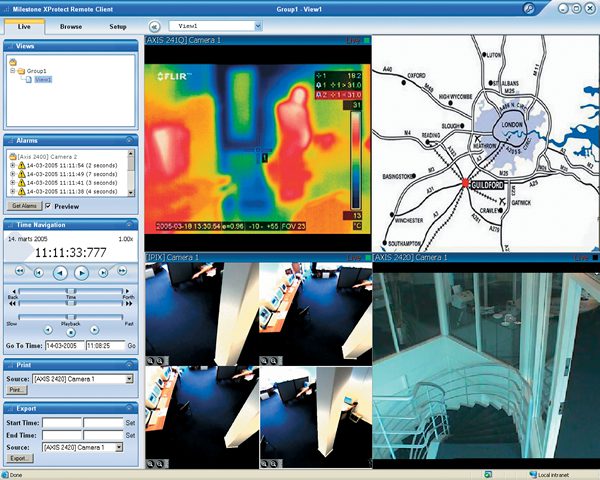The image size is (600, 480).
Task: Click the key icon in the title bar
Action: [x=528, y=8]
